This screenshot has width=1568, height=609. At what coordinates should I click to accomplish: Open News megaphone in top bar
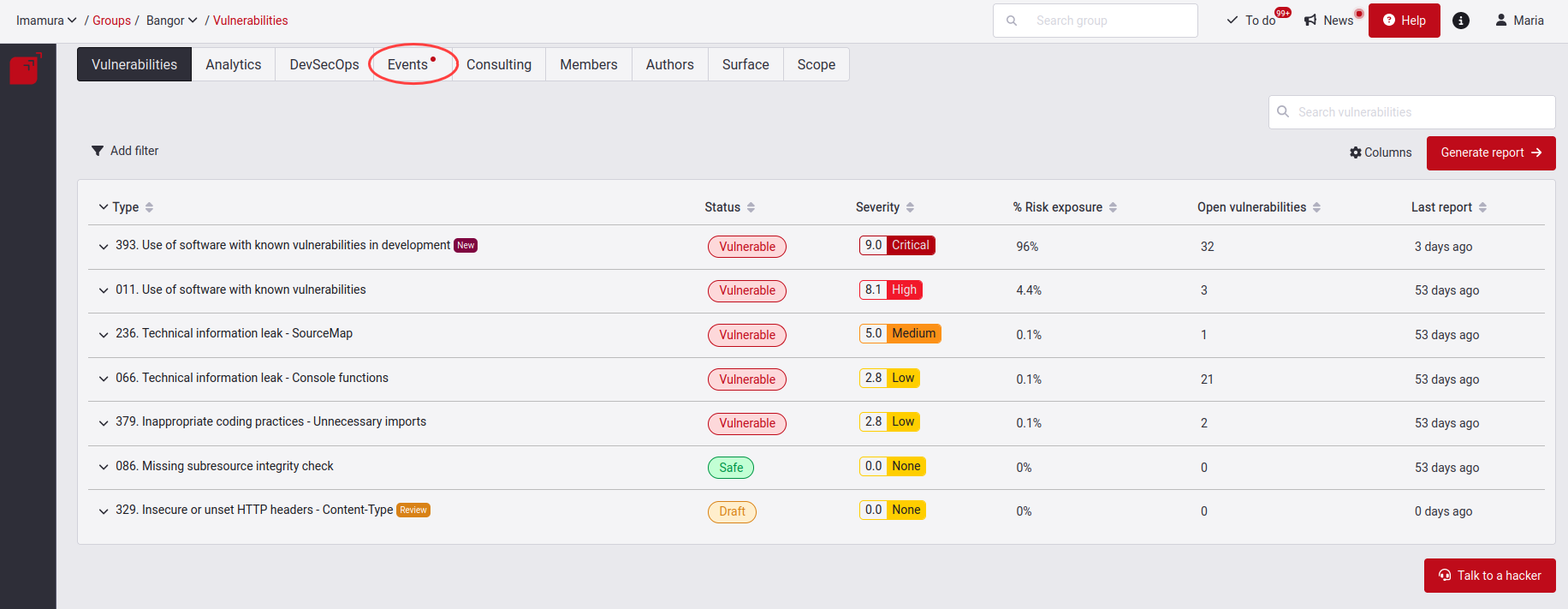(x=1329, y=21)
